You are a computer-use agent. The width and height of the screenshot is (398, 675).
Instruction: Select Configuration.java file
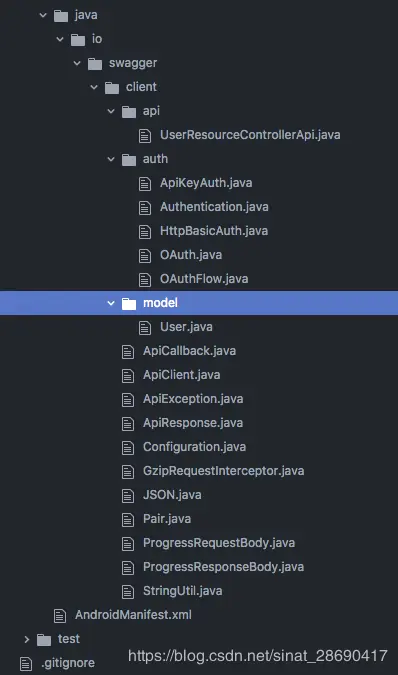(x=194, y=447)
